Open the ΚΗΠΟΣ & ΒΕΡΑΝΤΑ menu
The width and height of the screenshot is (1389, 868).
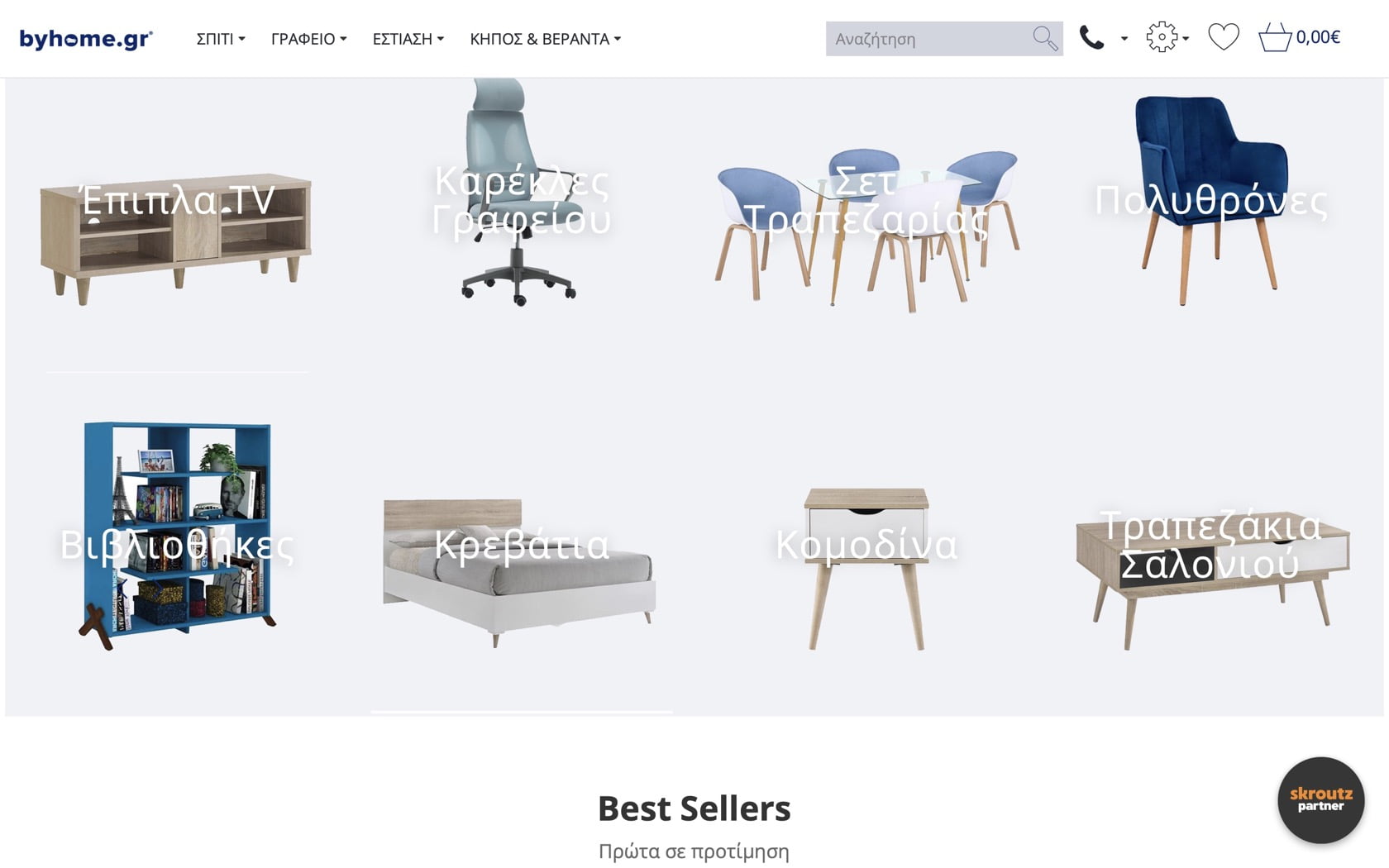click(x=546, y=39)
